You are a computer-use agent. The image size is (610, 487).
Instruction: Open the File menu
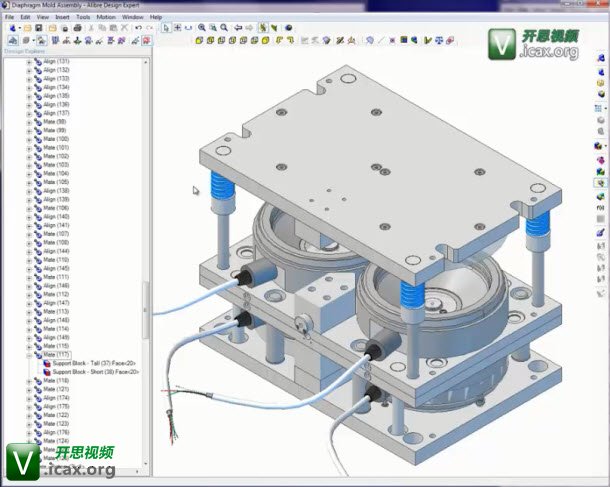(9, 17)
